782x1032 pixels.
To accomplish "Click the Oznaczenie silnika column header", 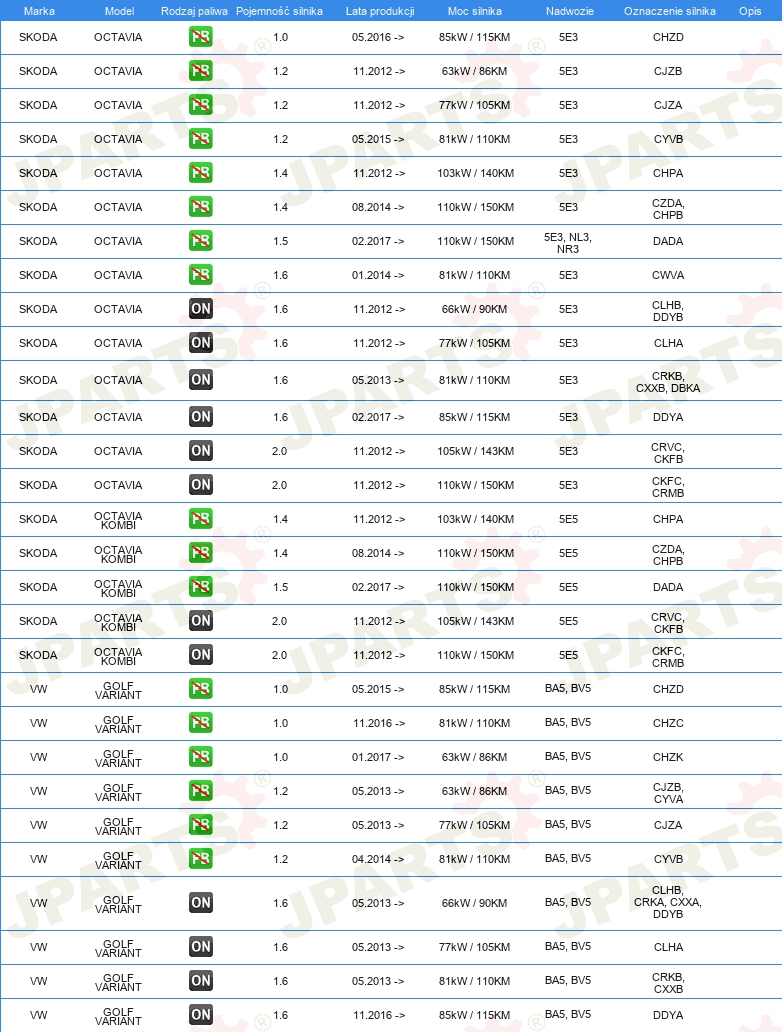I will [x=669, y=11].
